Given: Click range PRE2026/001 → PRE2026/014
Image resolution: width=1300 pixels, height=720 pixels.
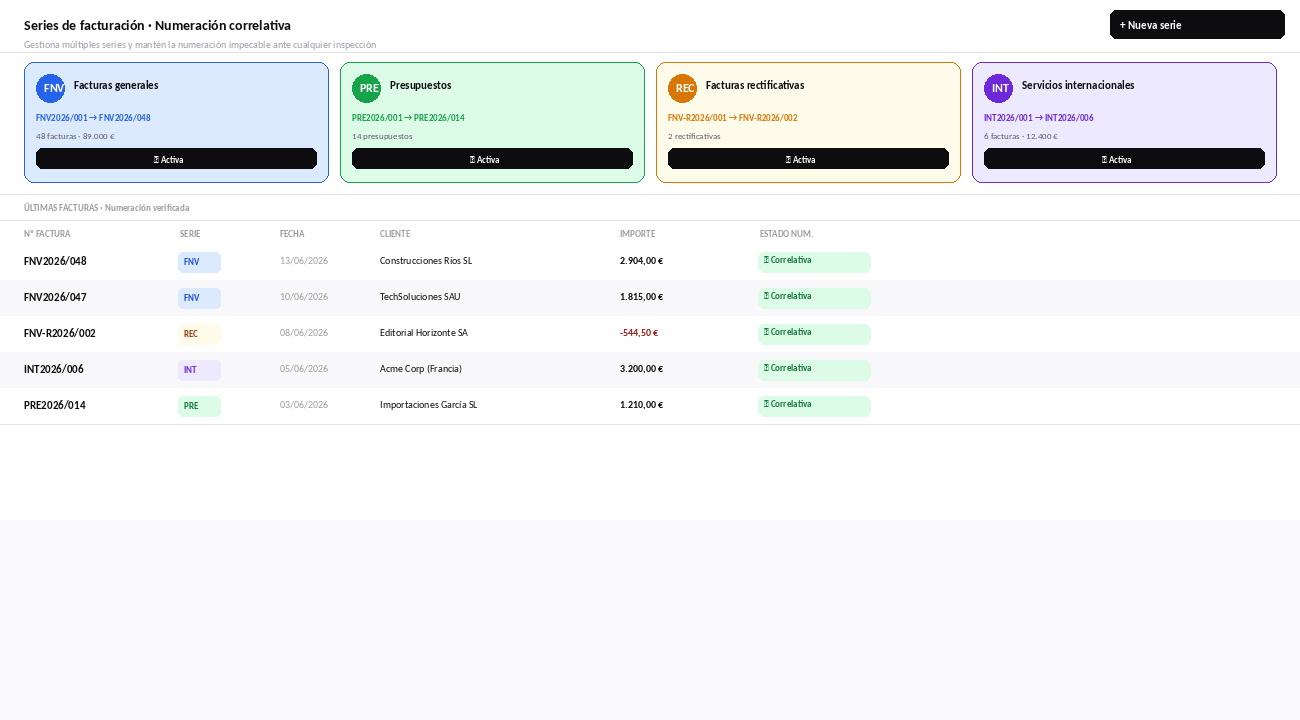Looking at the screenshot, I should coord(408,118).
